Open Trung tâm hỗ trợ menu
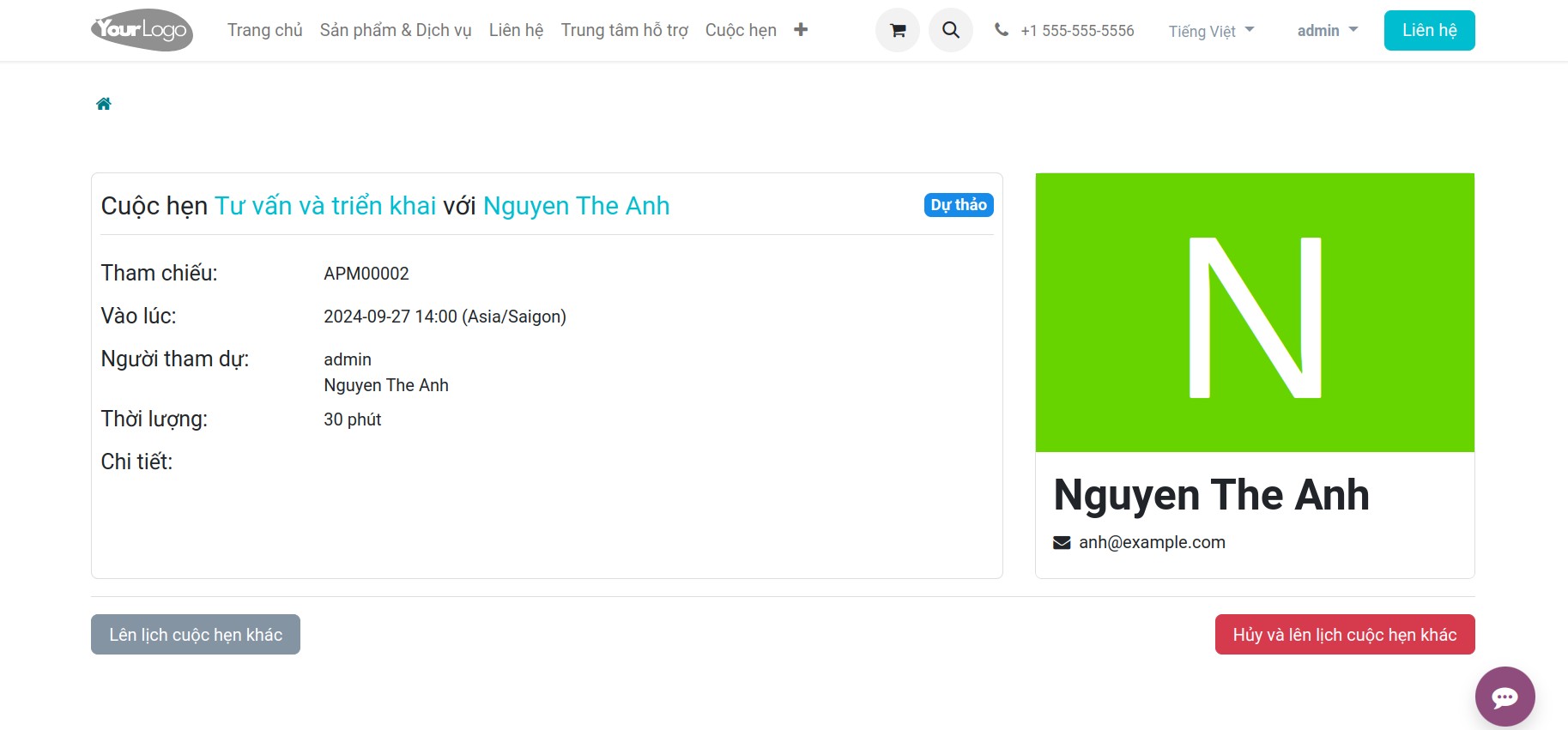The width and height of the screenshot is (1568, 730). [625, 30]
